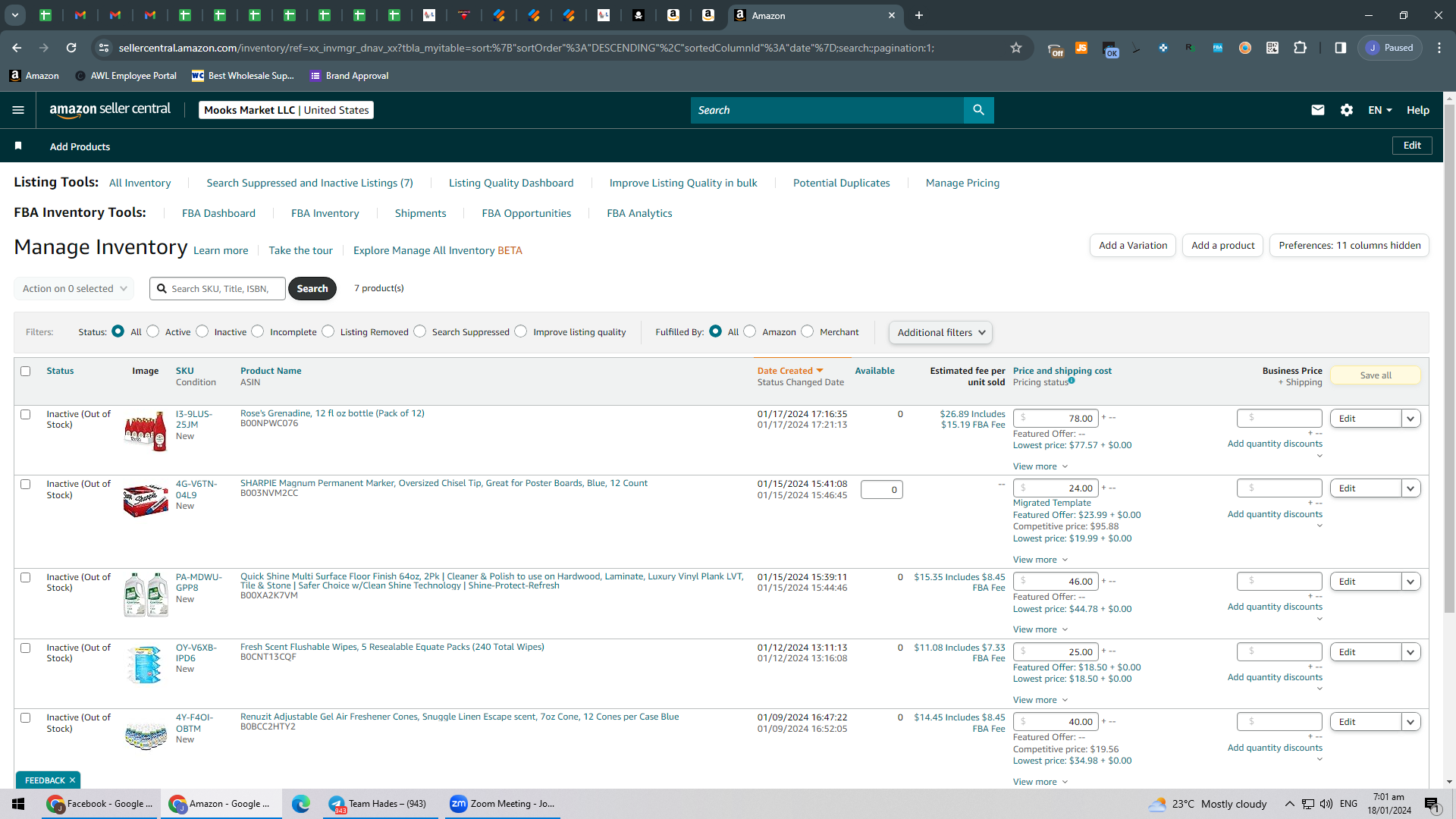Click the Add a Variation button

[x=1133, y=245]
